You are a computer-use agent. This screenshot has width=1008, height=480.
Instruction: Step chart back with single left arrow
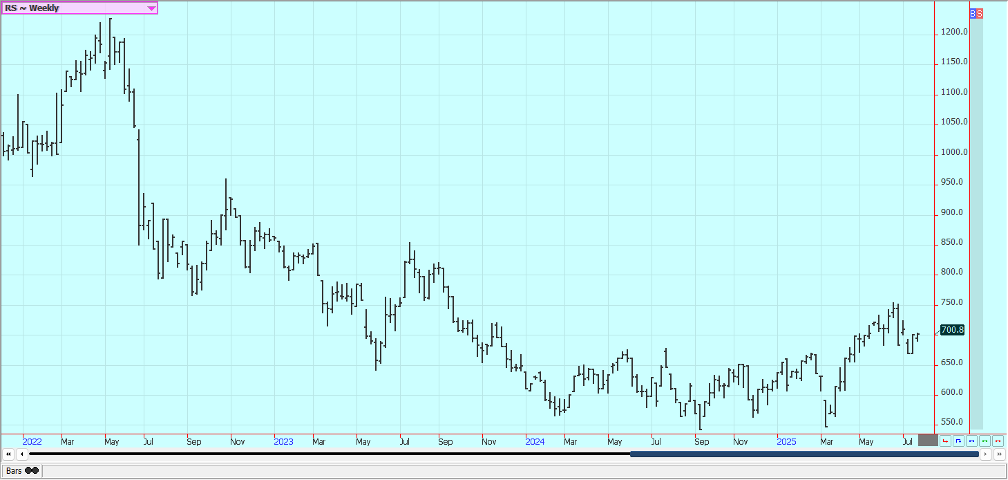click(x=22, y=454)
